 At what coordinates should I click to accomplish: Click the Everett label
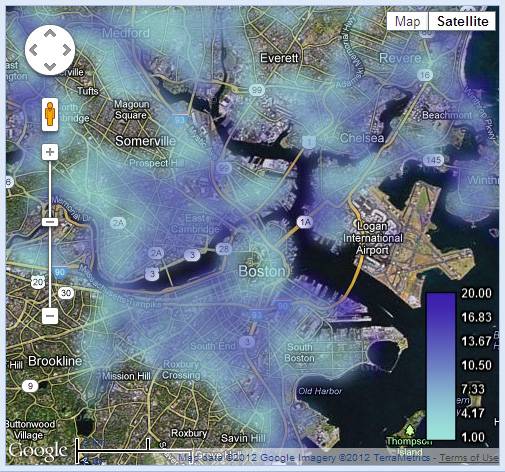(x=279, y=58)
